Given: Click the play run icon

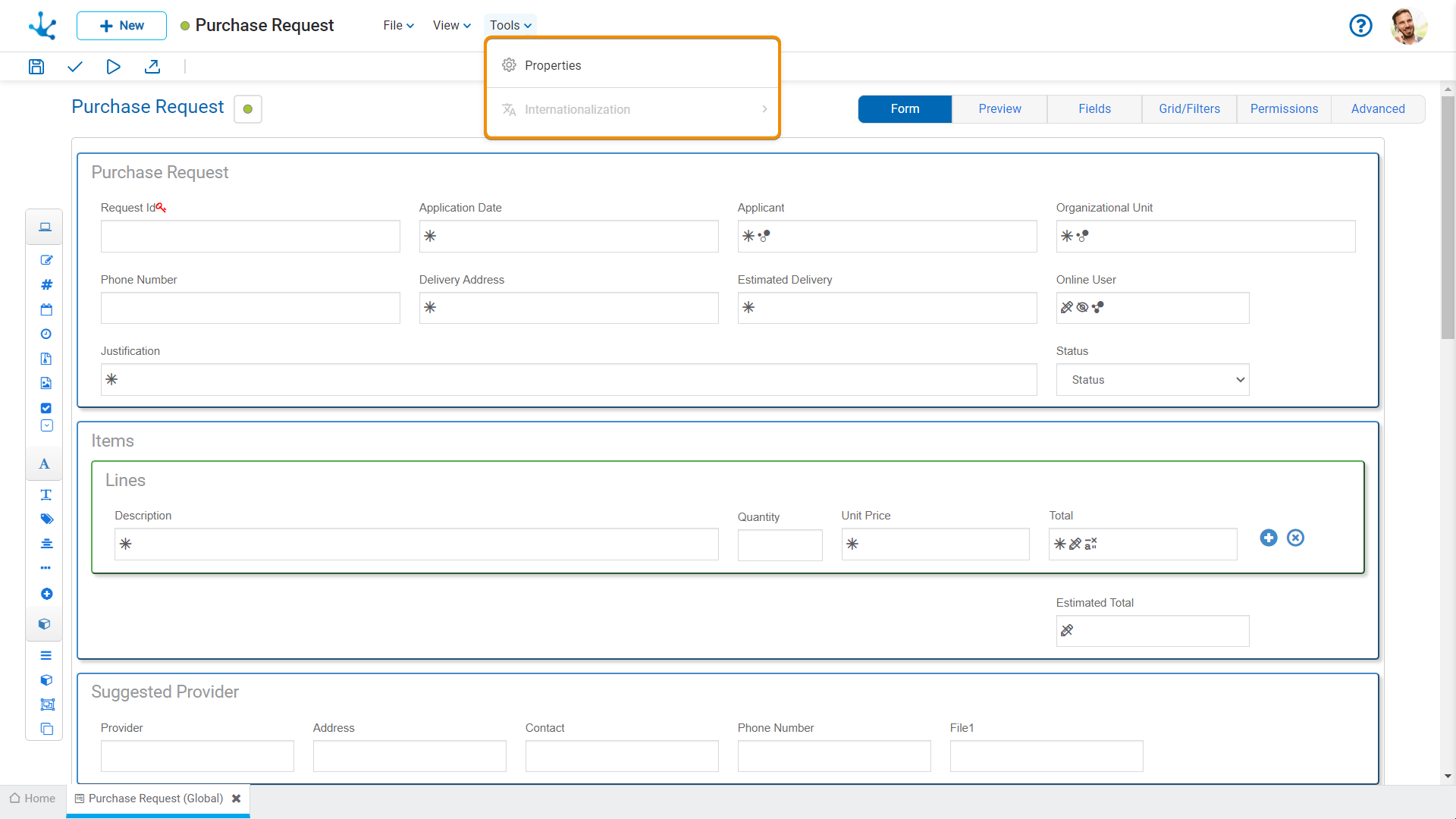Looking at the screenshot, I should tap(113, 67).
